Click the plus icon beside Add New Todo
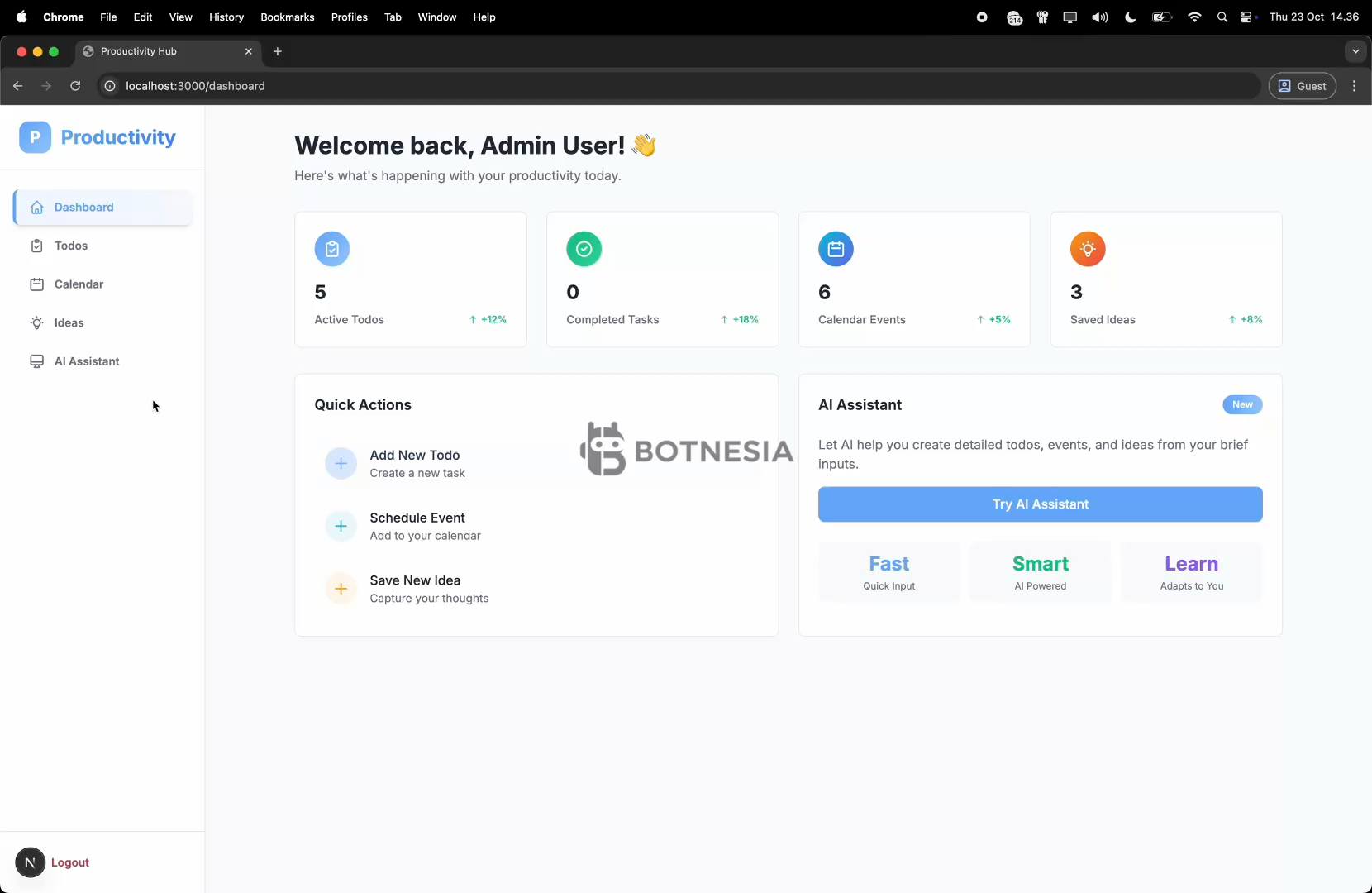 (x=341, y=464)
